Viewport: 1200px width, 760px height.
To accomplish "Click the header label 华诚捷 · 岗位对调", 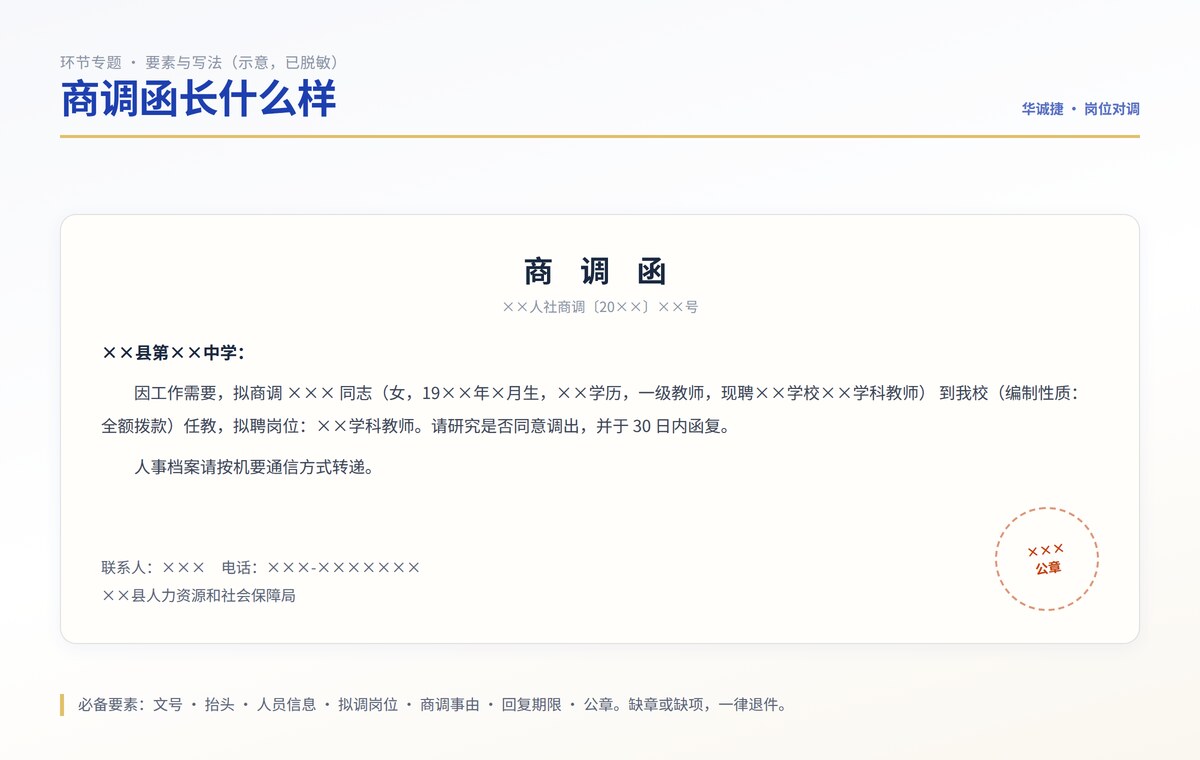I will point(1080,109).
